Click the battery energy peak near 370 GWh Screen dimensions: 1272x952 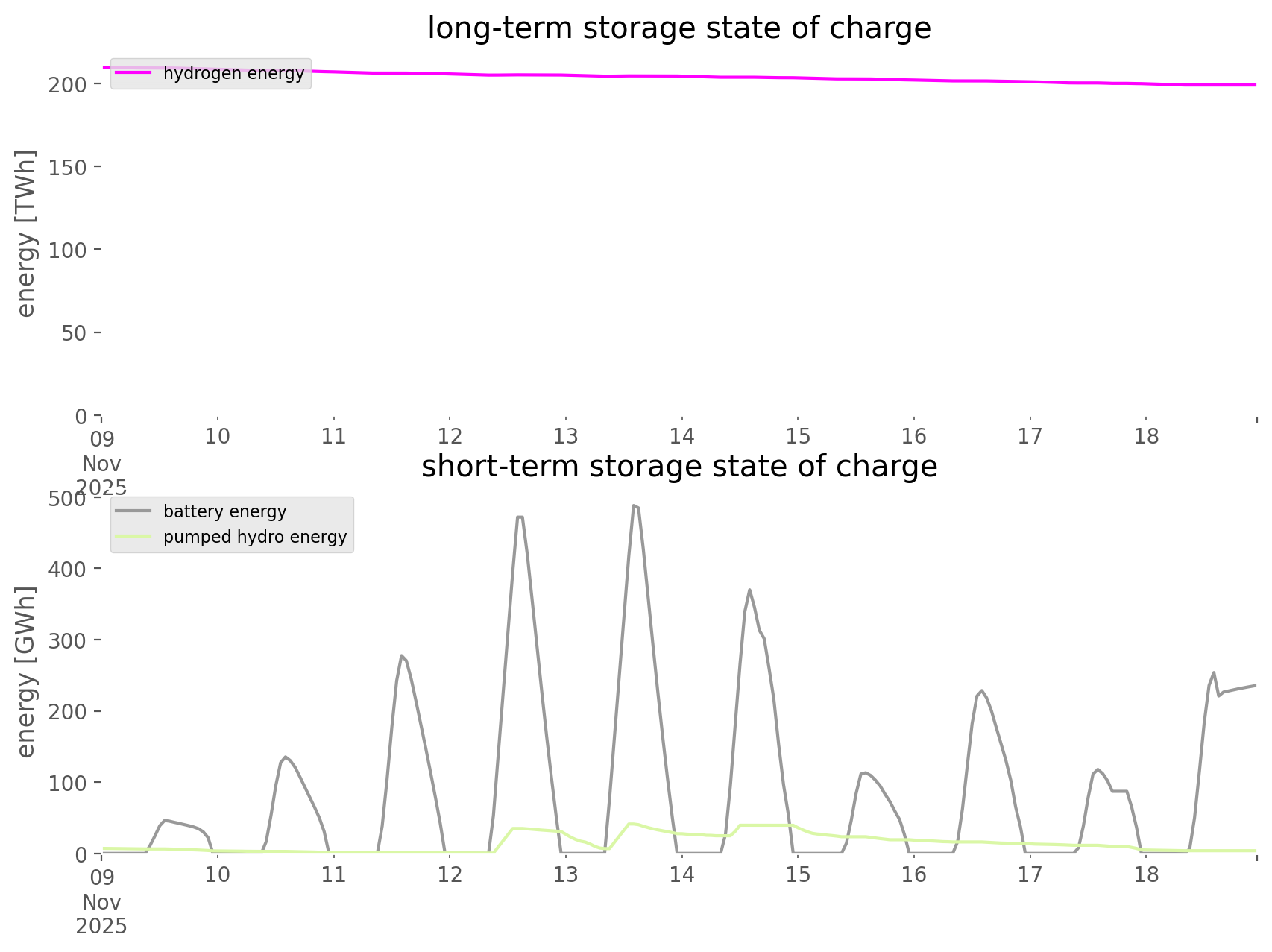click(x=749, y=590)
